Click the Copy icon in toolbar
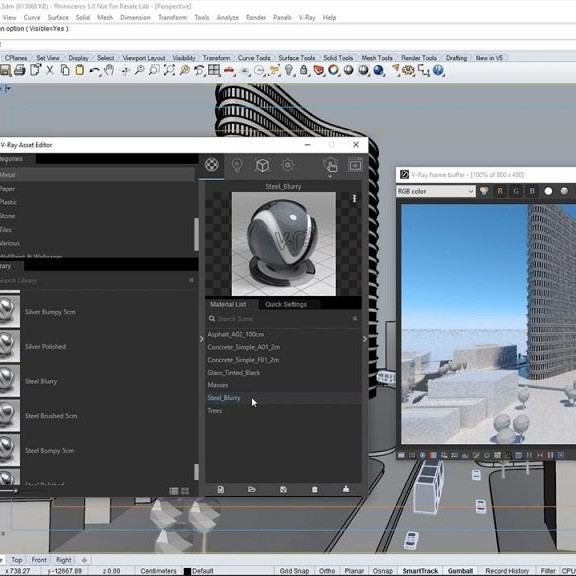The width and height of the screenshot is (576, 576). (65, 70)
